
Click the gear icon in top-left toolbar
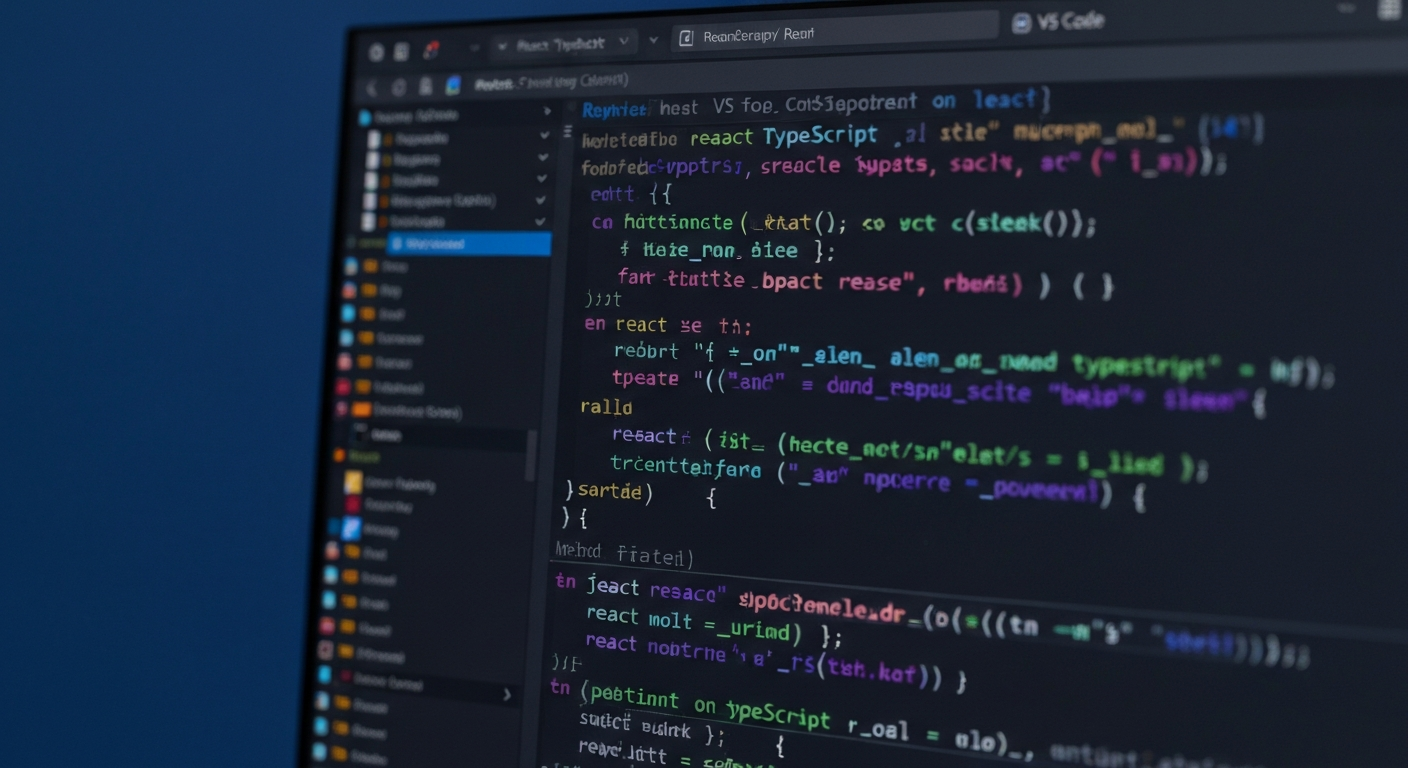pyautogui.click(x=376, y=53)
